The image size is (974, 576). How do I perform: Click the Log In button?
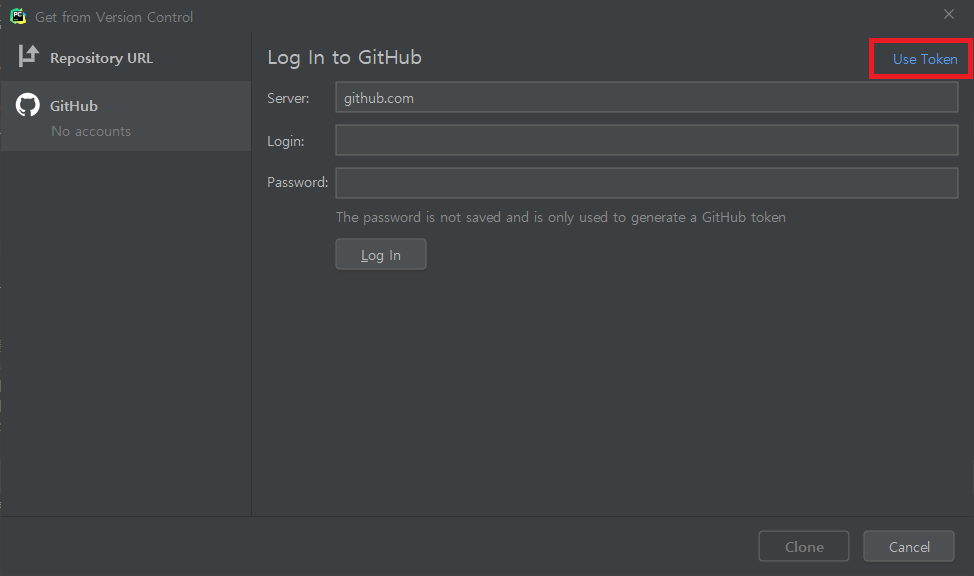click(381, 254)
